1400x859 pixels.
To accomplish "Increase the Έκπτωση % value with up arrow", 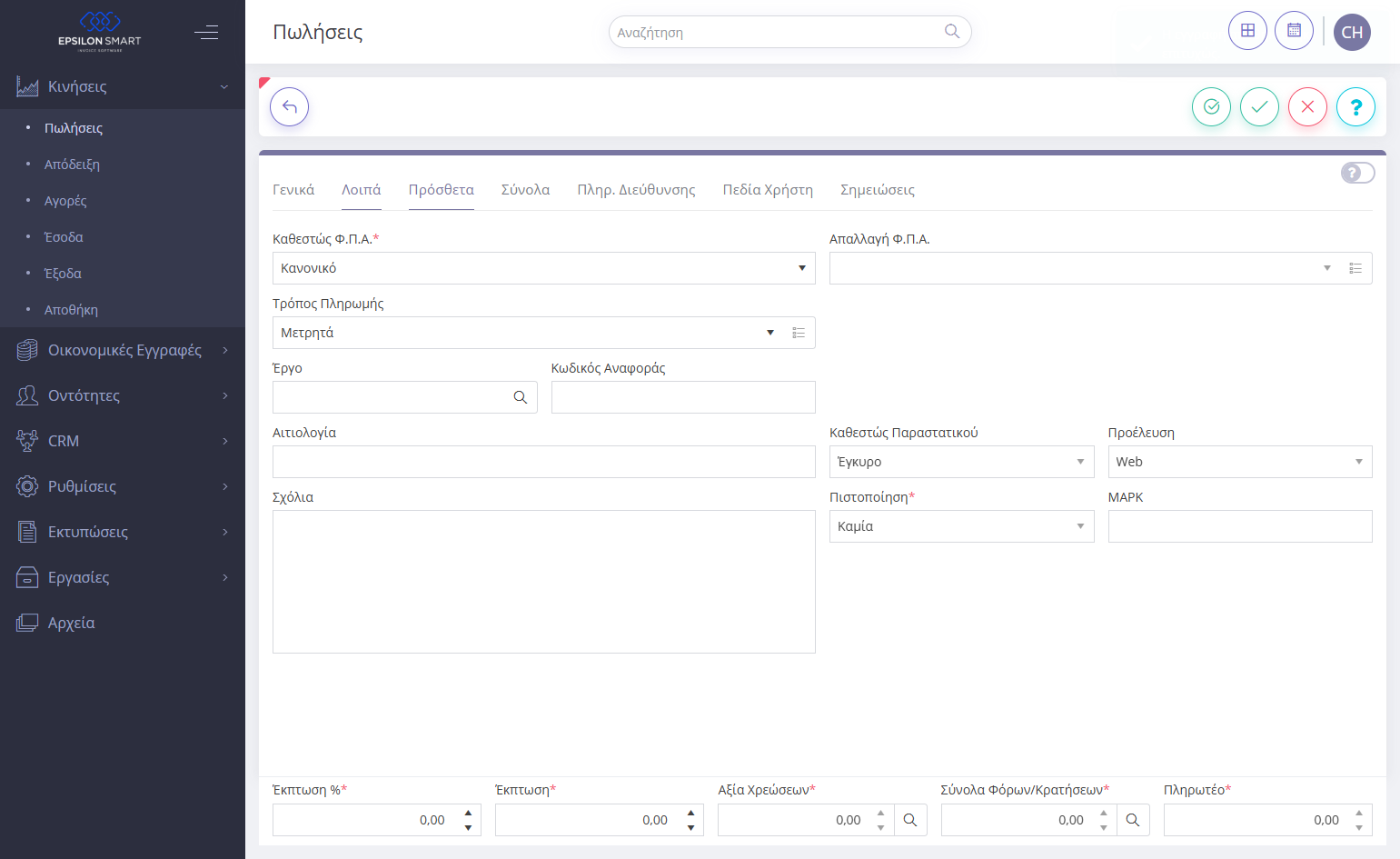I will coord(468,813).
